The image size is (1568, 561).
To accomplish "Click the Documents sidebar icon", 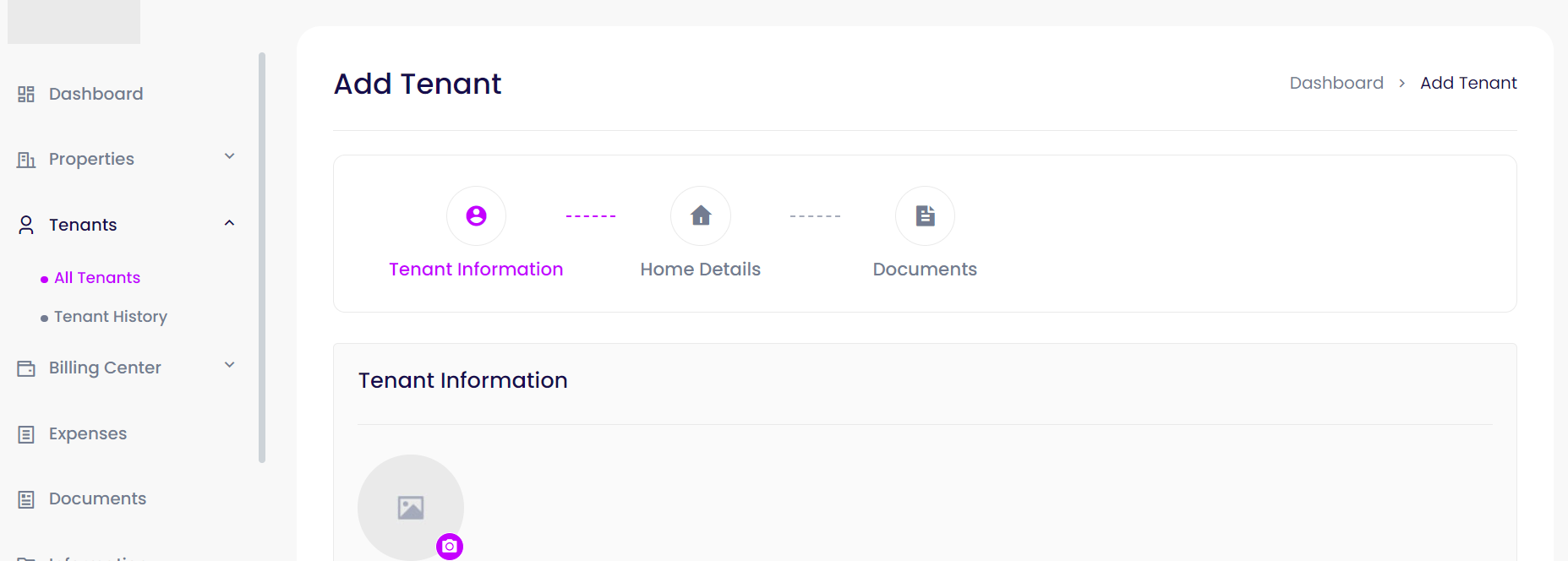I will [x=26, y=499].
